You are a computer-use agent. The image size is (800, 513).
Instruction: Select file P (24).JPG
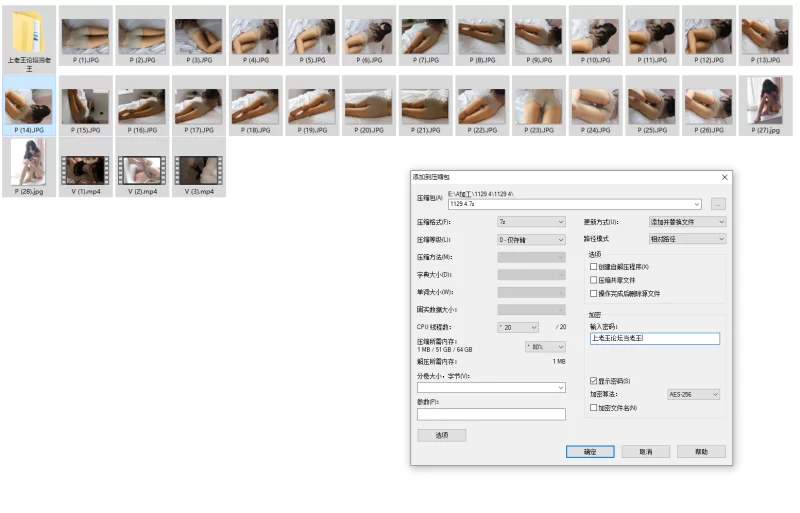(x=595, y=106)
